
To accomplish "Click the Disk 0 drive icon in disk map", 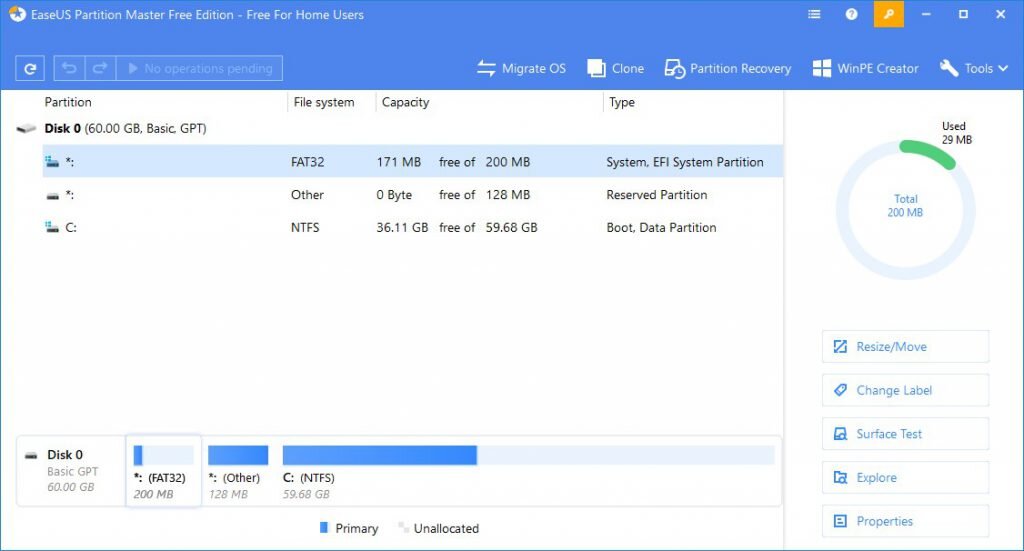I will point(31,456).
